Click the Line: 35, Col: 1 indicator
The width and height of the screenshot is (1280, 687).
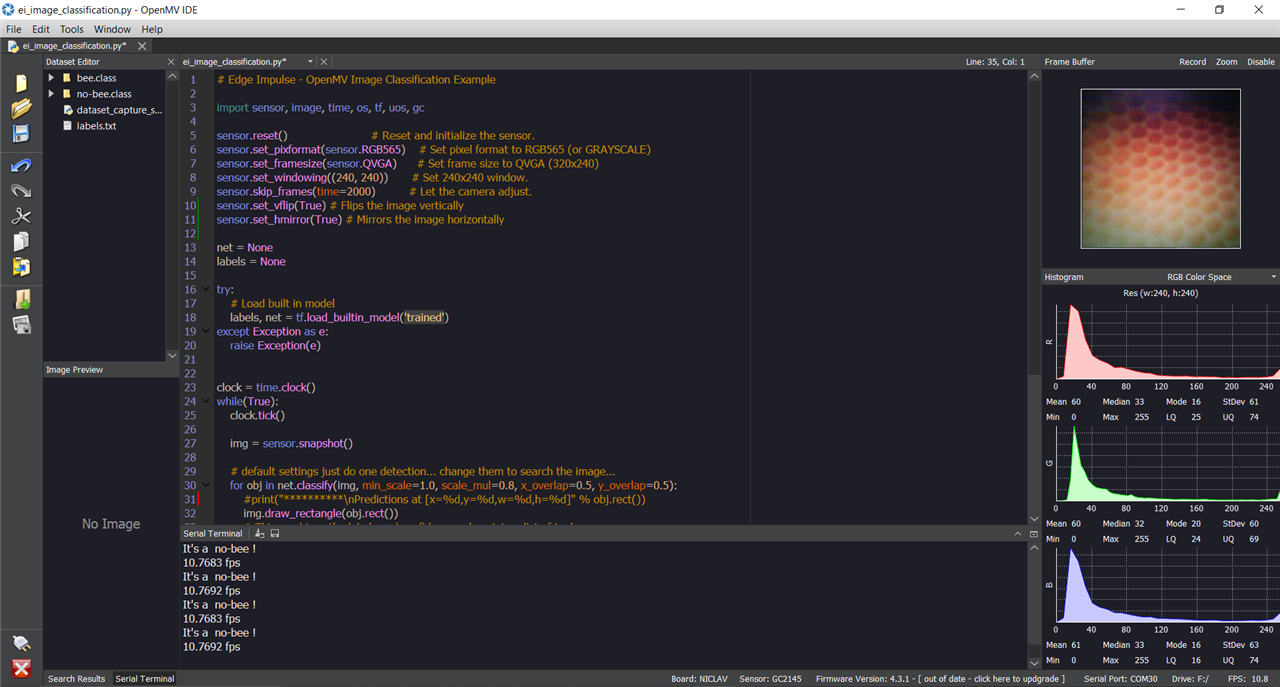[x=995, y=62]
